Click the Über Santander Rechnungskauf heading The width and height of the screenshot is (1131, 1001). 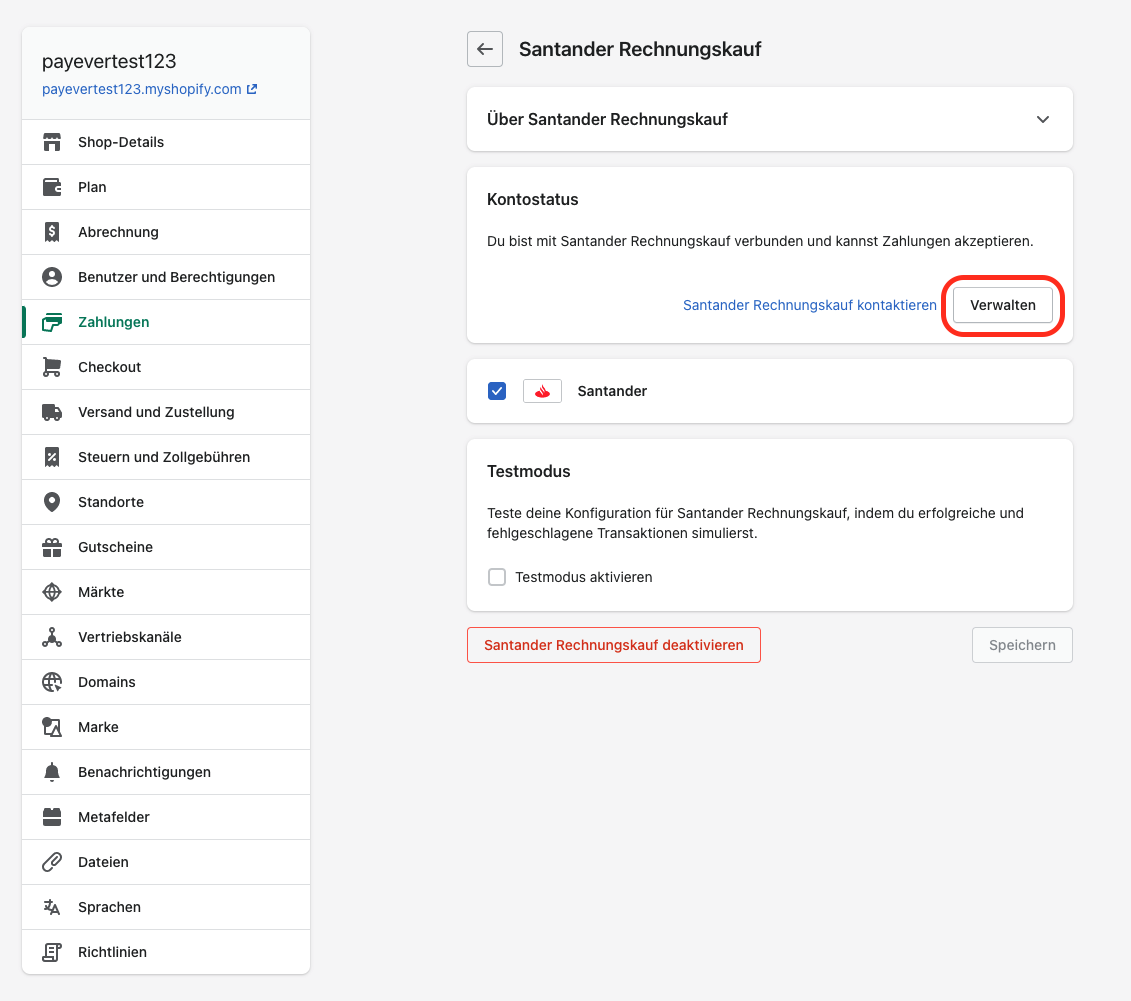pos(607,119)
